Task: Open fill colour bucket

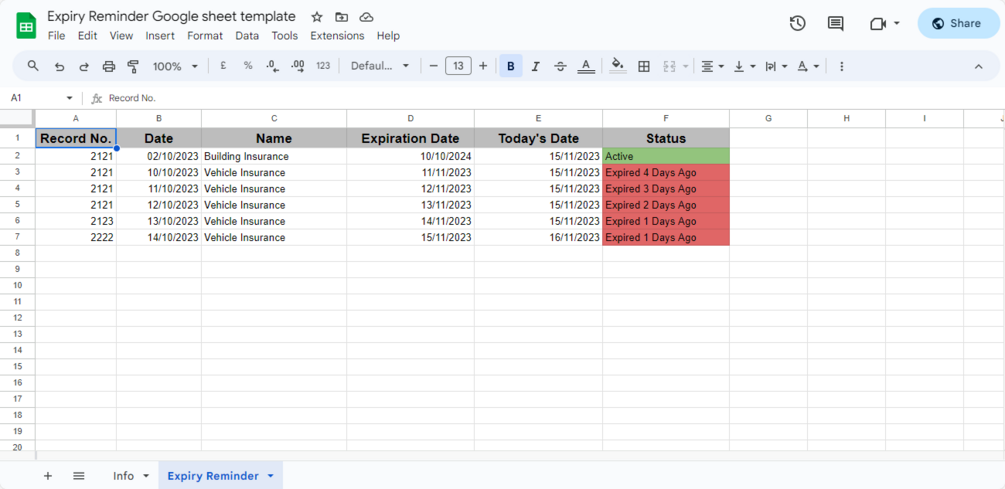Action: pos(618,66)
